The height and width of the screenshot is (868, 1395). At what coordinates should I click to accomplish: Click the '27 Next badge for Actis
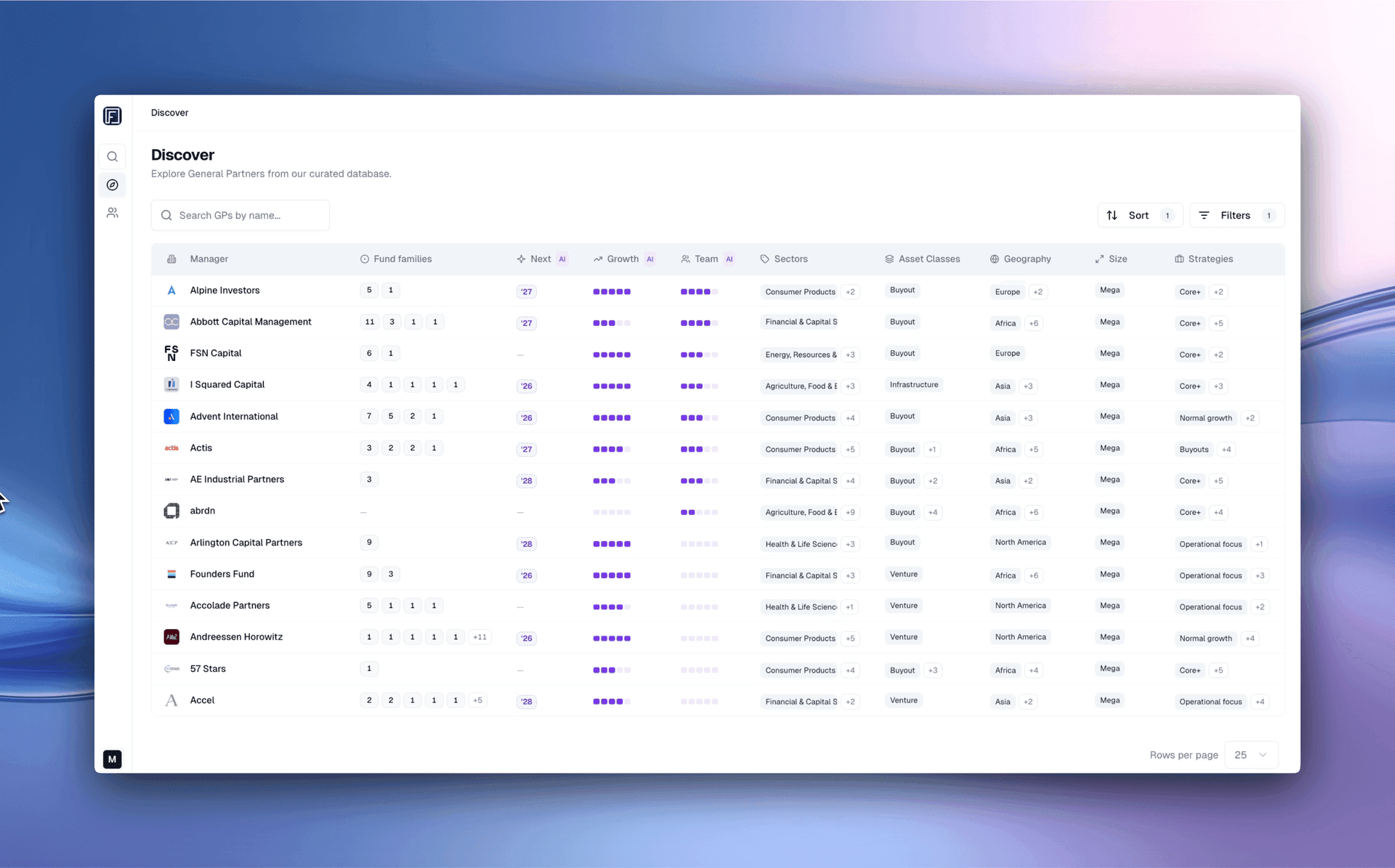coord(526,450)
